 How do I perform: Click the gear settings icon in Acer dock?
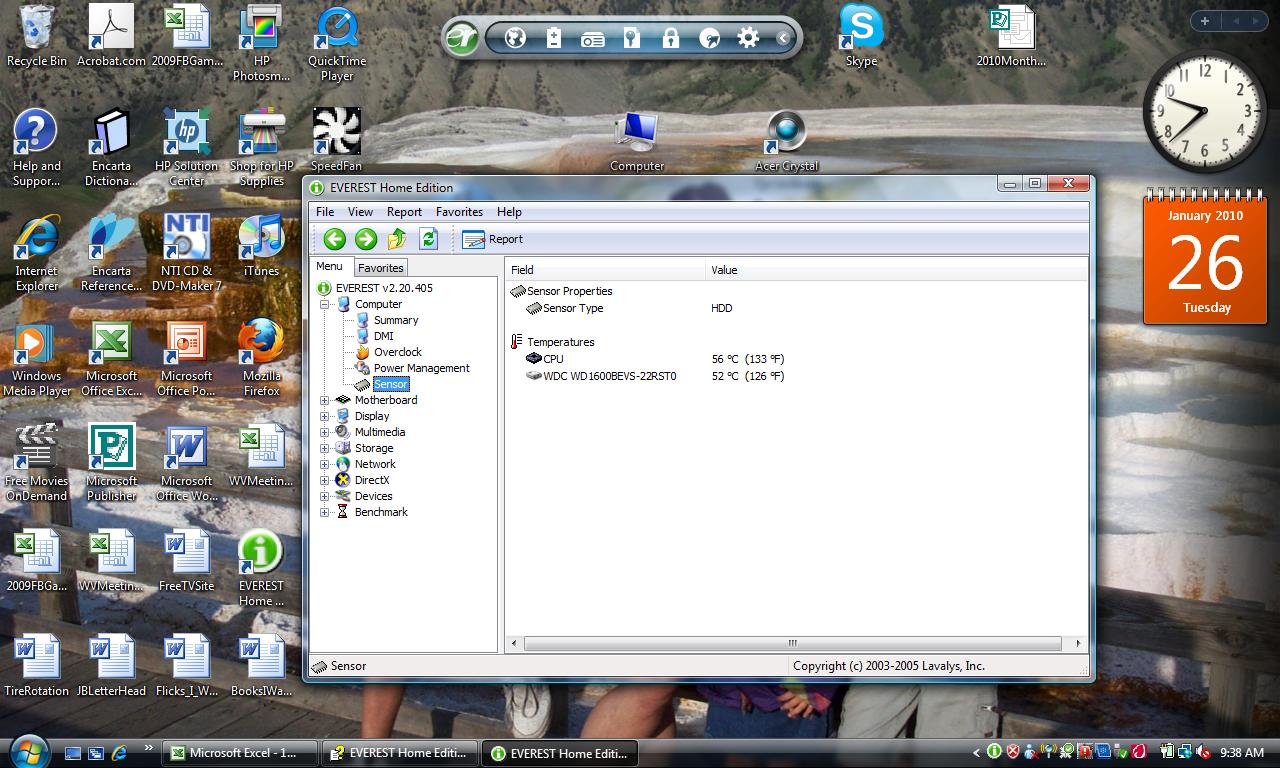pos(748,38)
